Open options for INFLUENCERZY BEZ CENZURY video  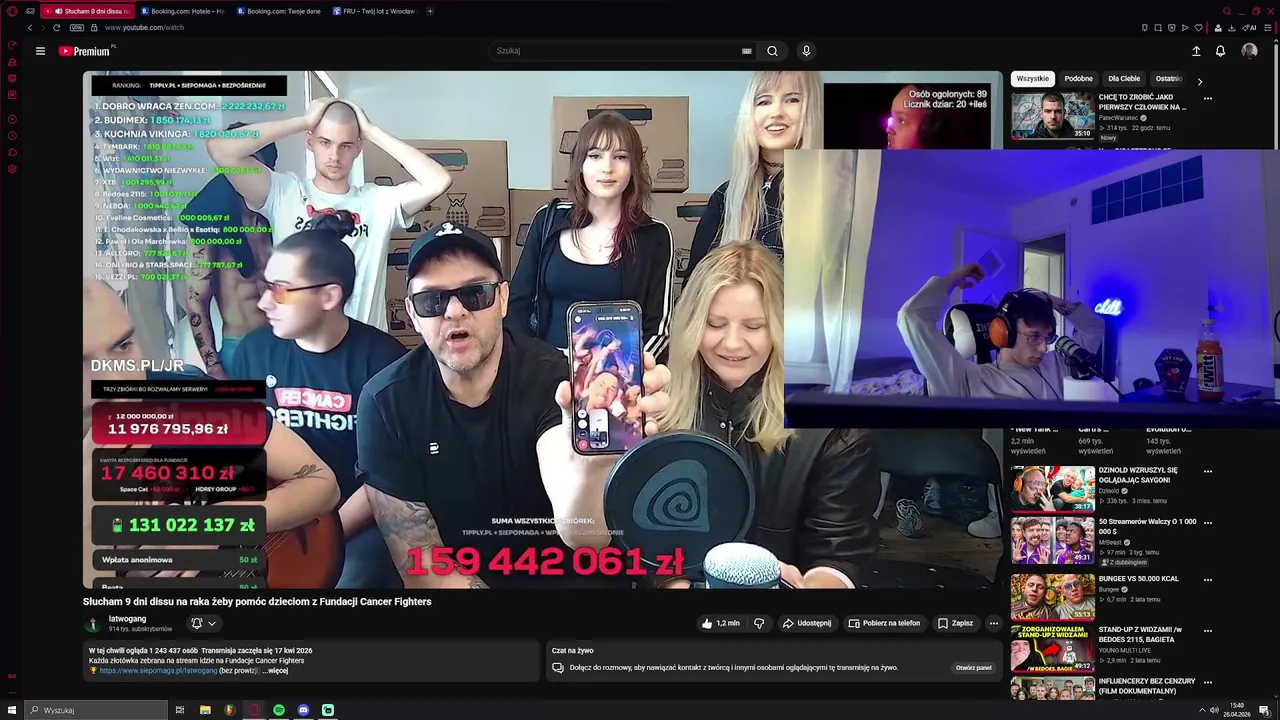point(1207,682)
